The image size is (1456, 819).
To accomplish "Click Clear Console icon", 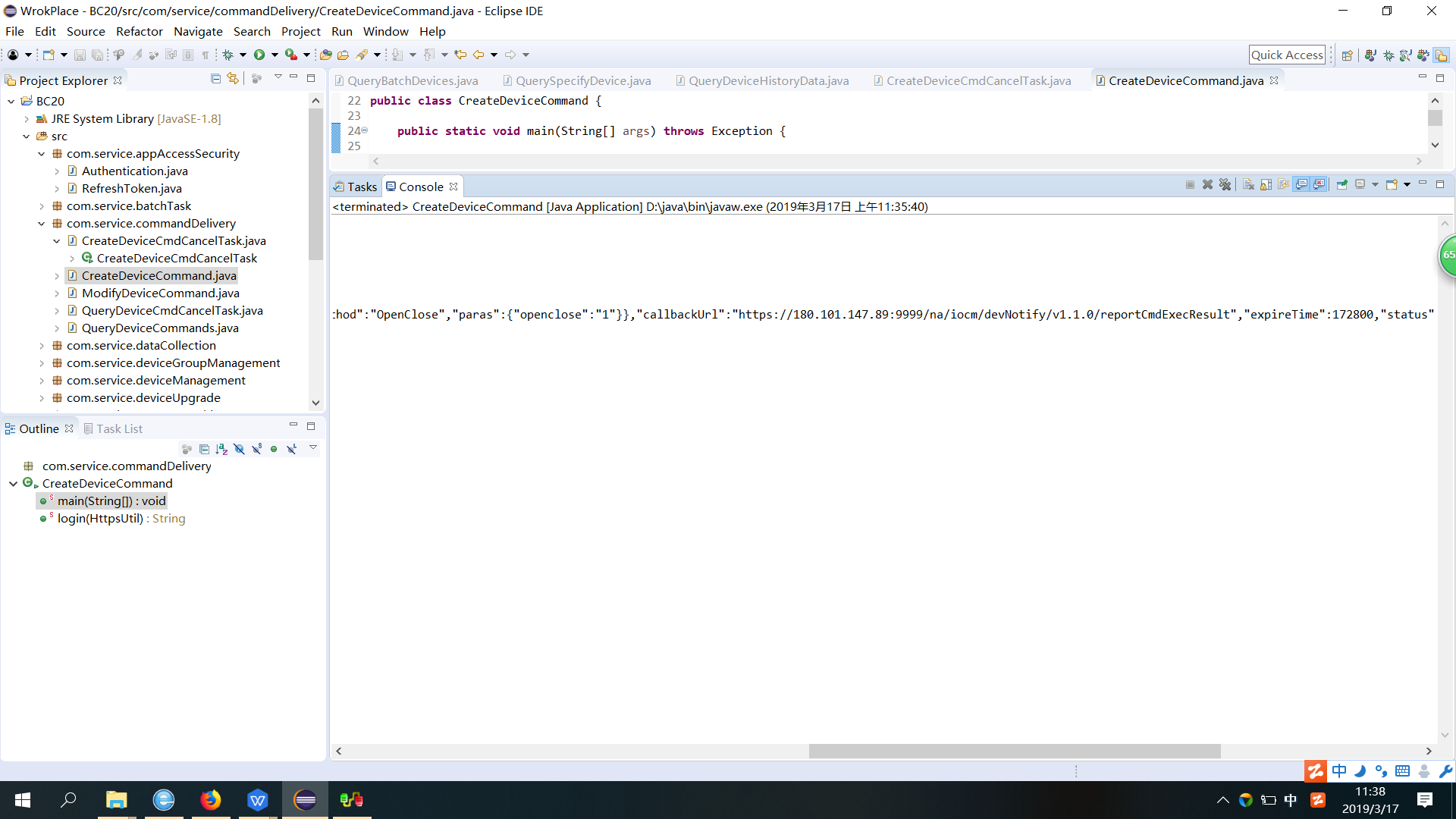I will pyautogui.click(x=1248, y=185).
